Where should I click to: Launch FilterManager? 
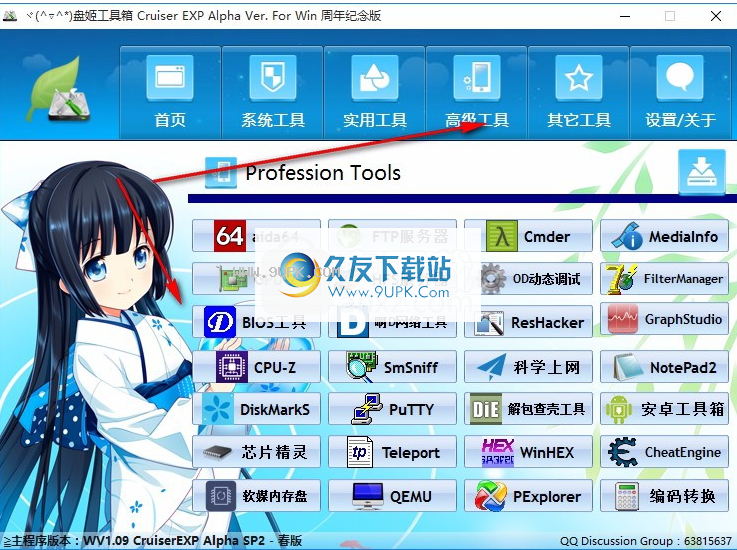click(x=664, y=279)
